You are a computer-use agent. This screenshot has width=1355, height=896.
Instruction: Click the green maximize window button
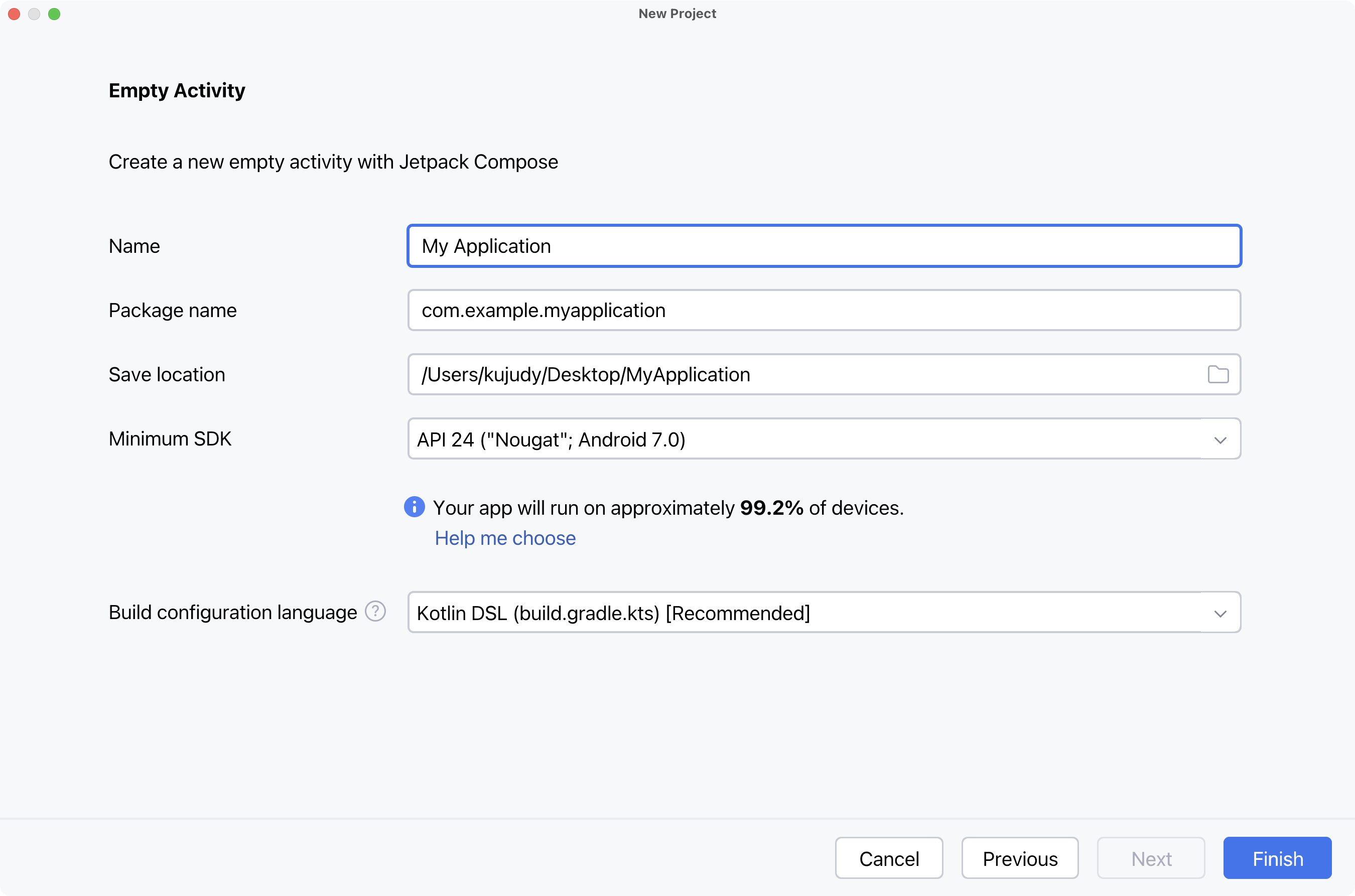click(x=54, y=14)
